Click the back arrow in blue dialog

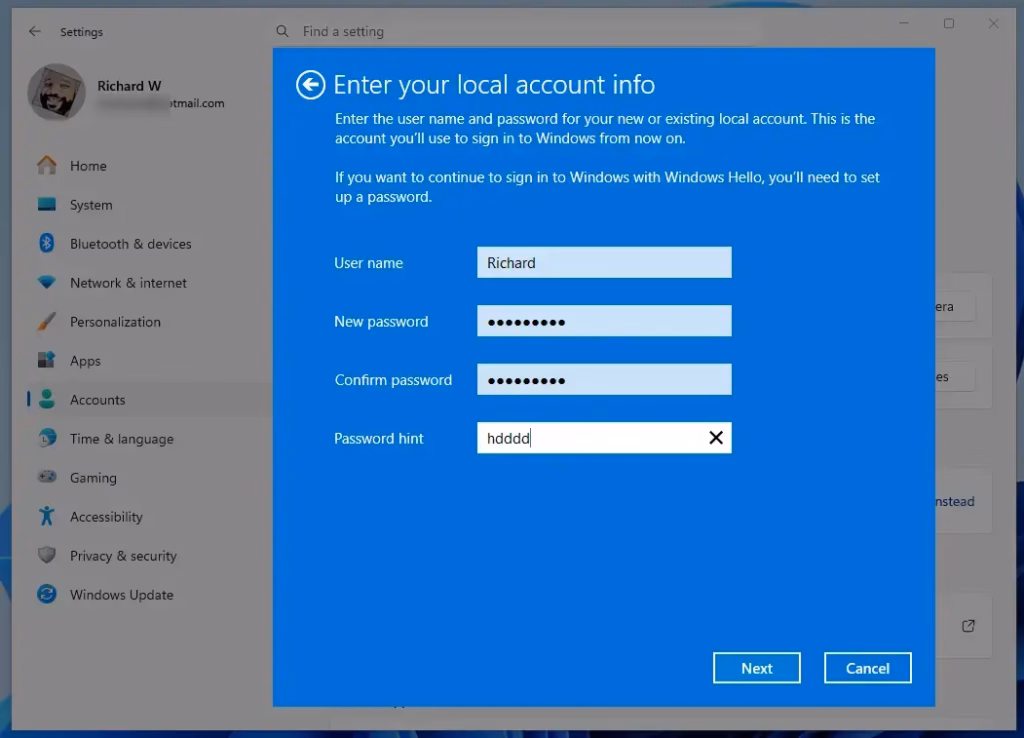pos(311,85)
